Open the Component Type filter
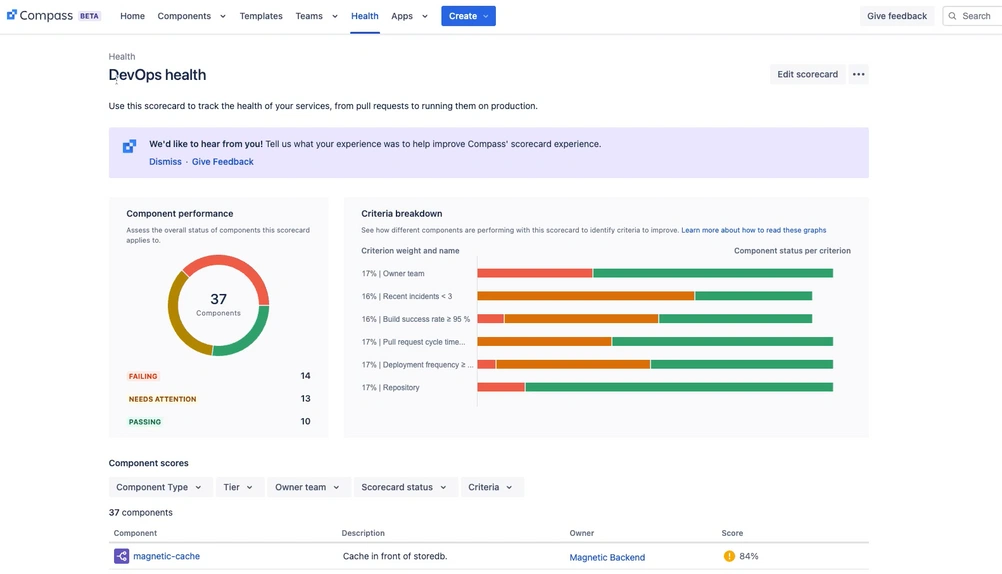 pos(159,487)
